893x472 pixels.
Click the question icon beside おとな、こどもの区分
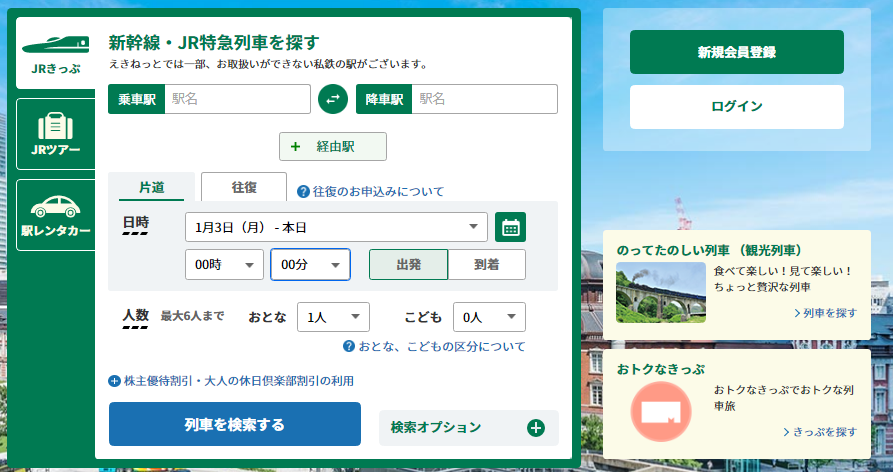(349, 346)
